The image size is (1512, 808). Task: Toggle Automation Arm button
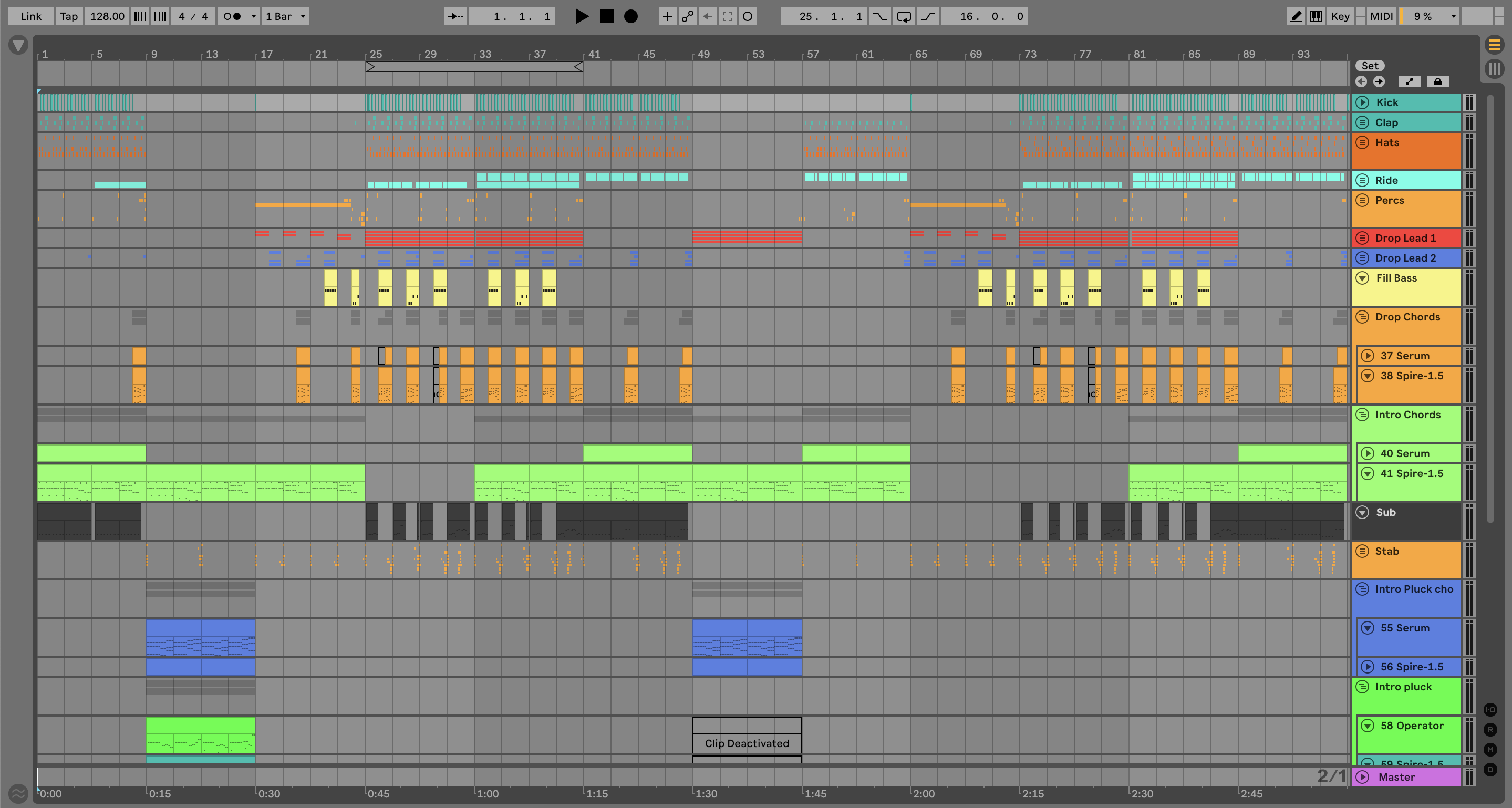[x=687, y=16]
